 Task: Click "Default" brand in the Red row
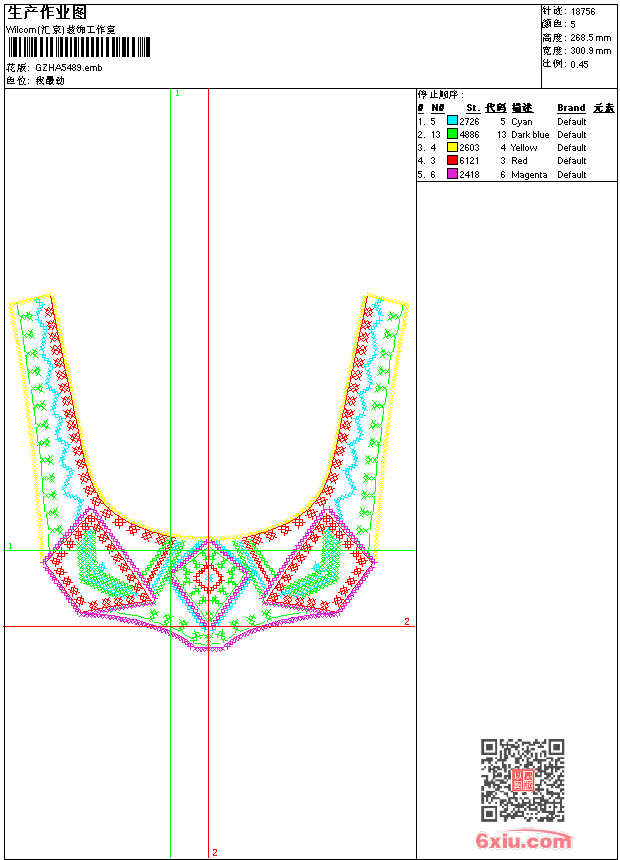point(572,161)
